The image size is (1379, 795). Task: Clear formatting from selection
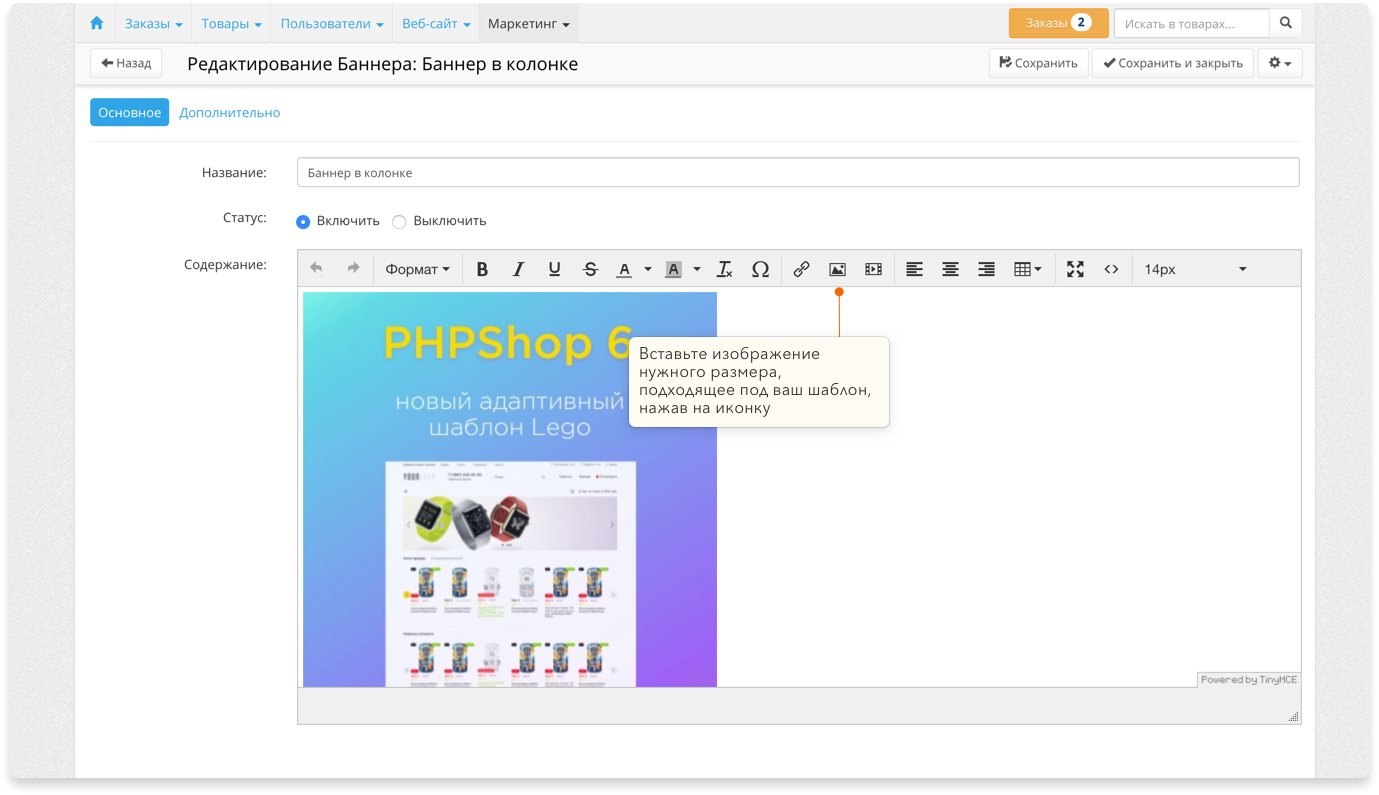(x=725, y=269)
